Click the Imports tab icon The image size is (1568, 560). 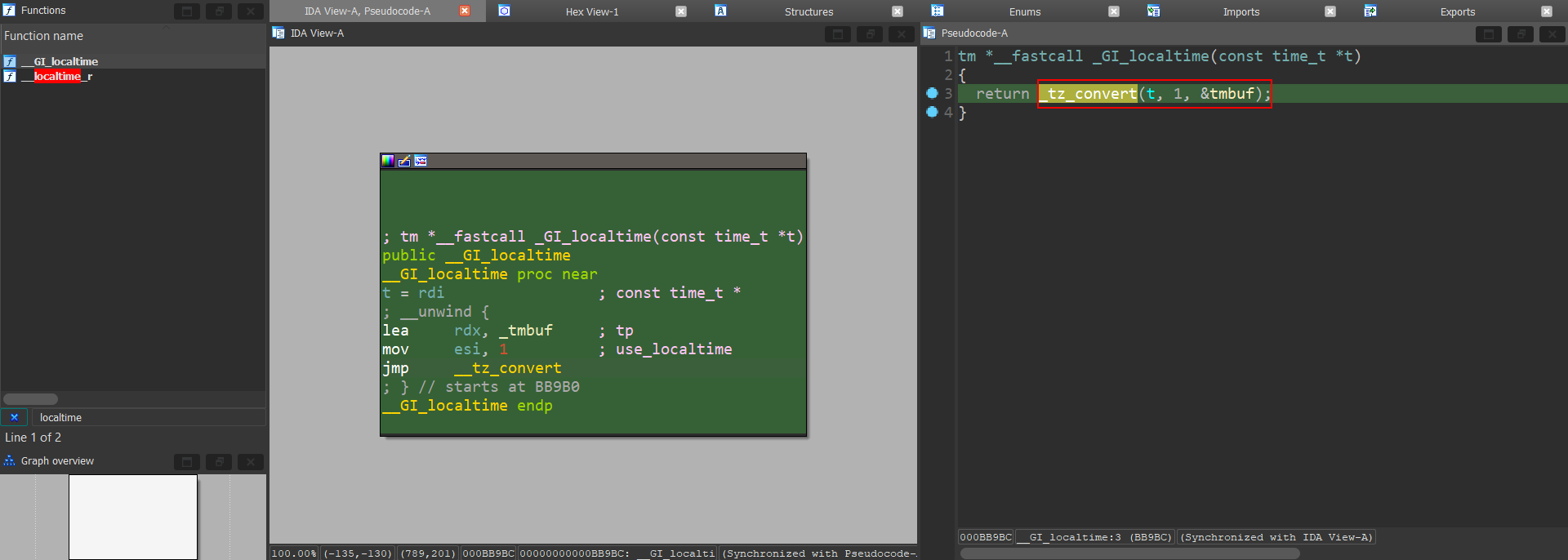[x=1153, y=11]
